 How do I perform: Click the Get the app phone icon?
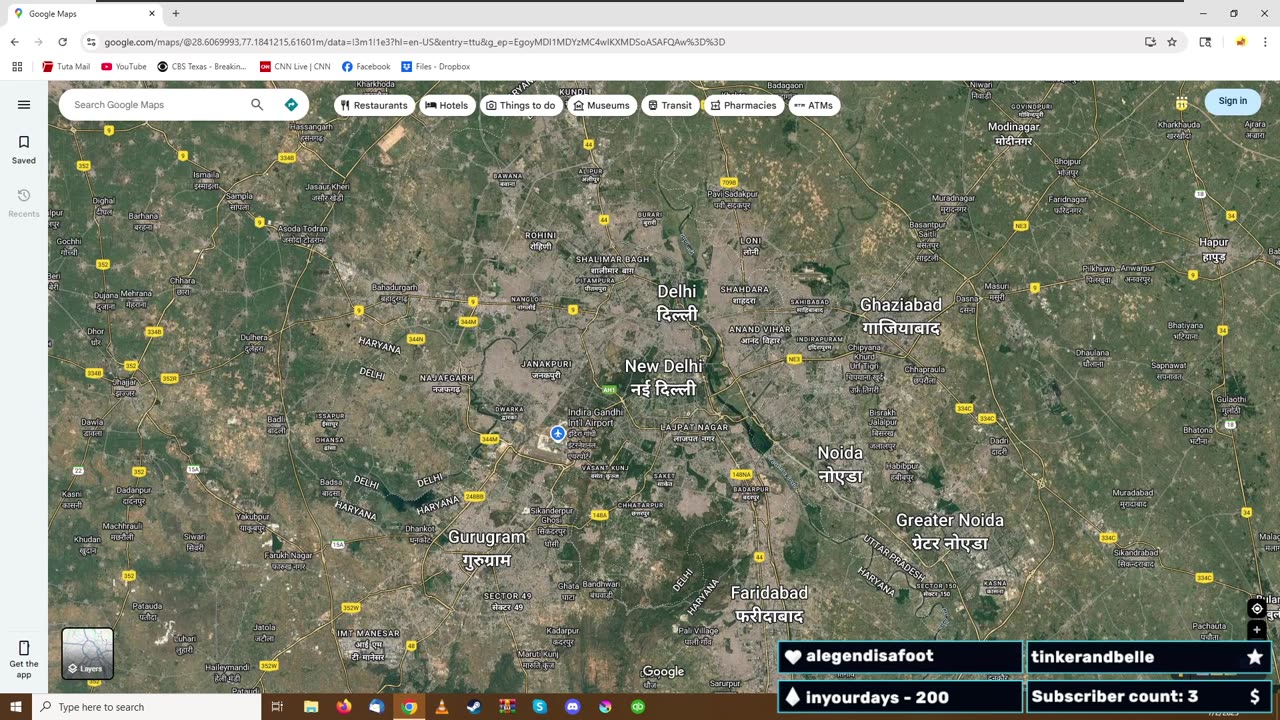24,648
